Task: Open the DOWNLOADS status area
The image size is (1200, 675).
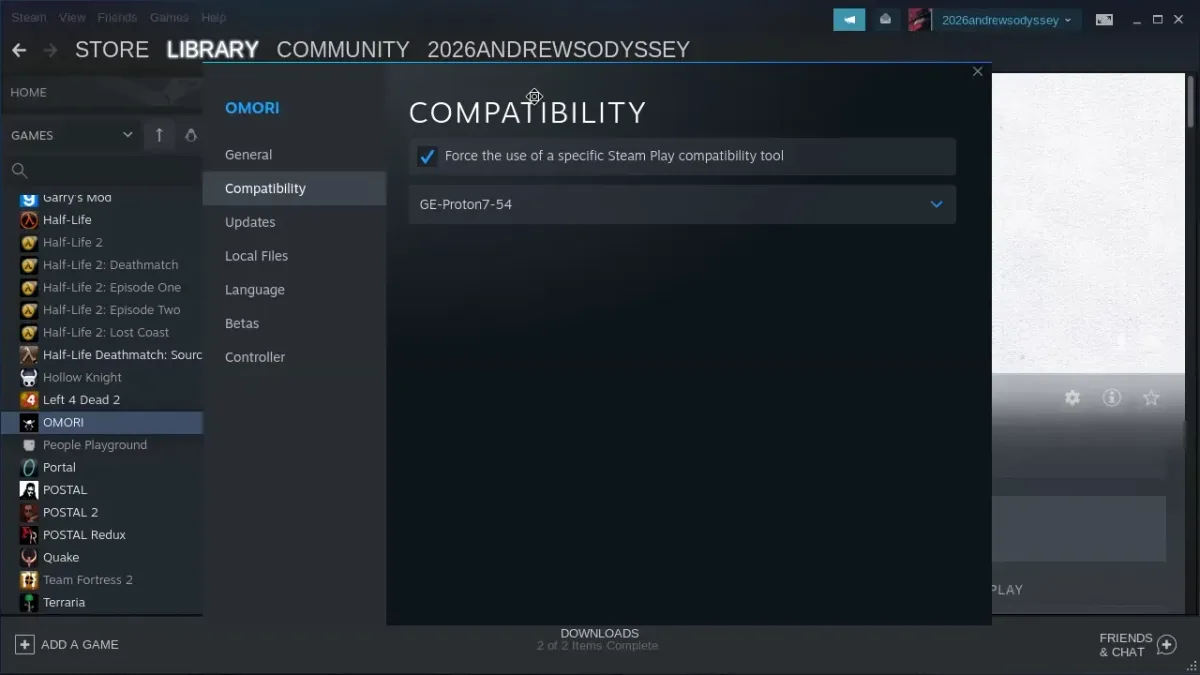Action: [599, 640]
